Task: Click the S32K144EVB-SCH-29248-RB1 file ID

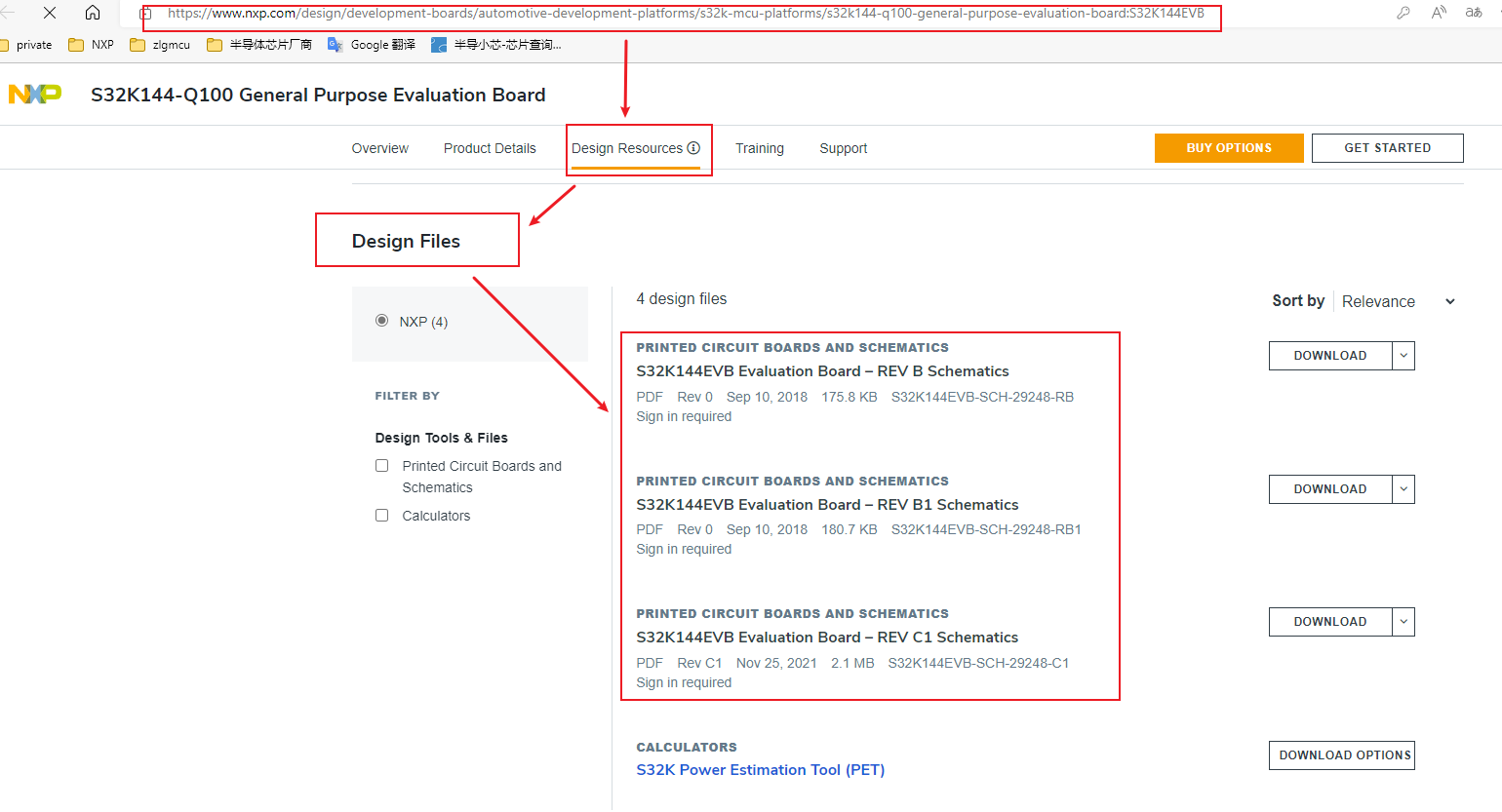Action: [x=986, y=529]
